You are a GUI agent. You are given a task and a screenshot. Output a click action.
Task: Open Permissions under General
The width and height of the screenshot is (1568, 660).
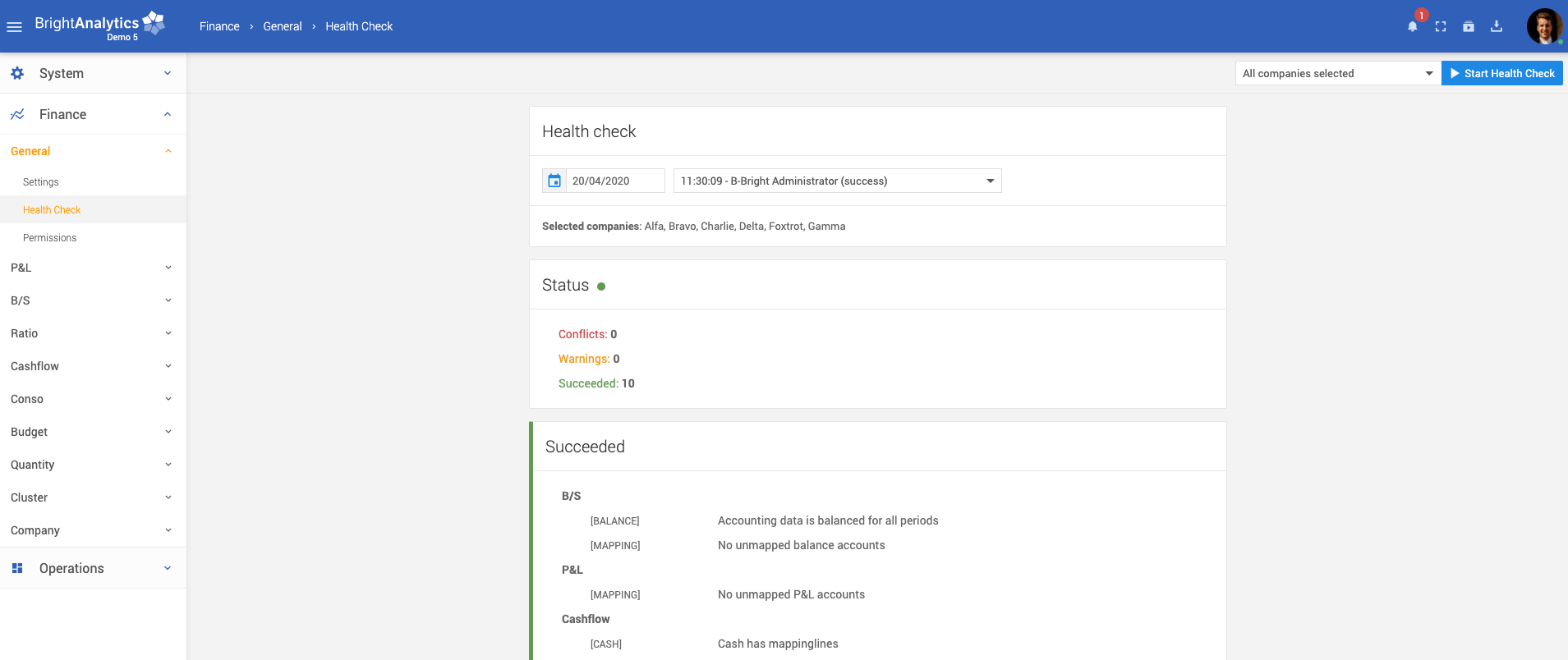click(93, 238)
